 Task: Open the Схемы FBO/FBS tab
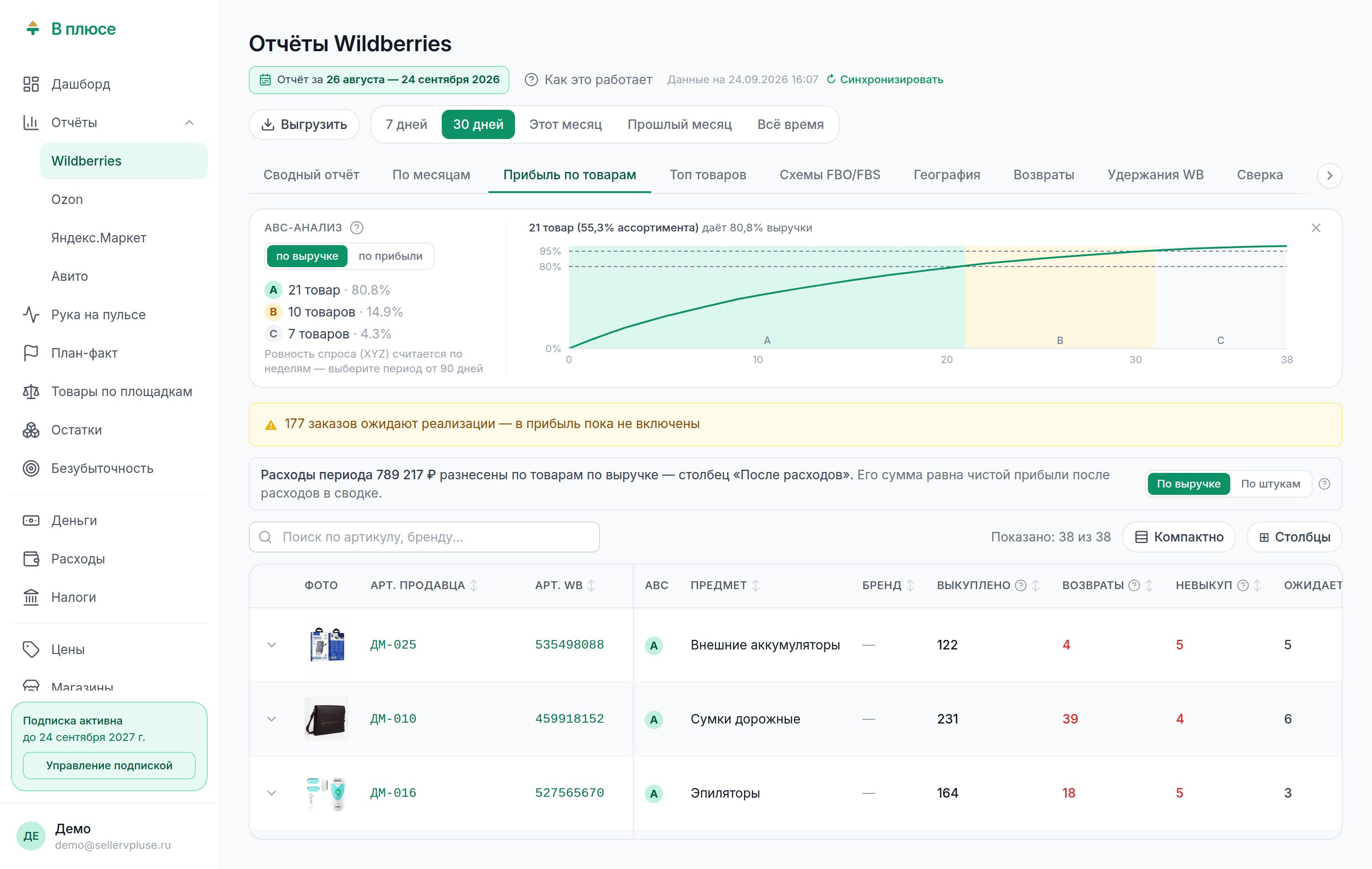pos(830,175)
